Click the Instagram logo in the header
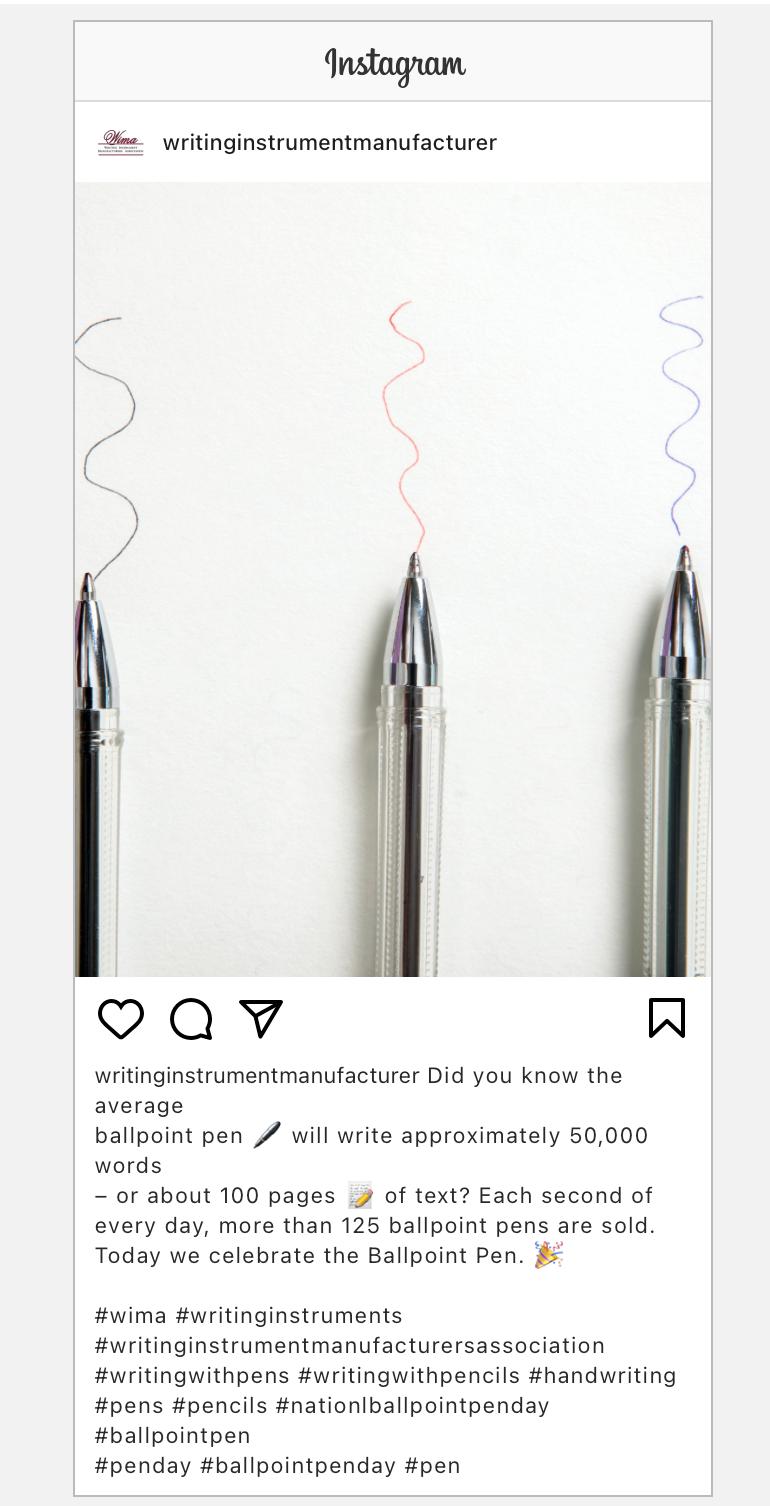 click(x=396, y=65)
